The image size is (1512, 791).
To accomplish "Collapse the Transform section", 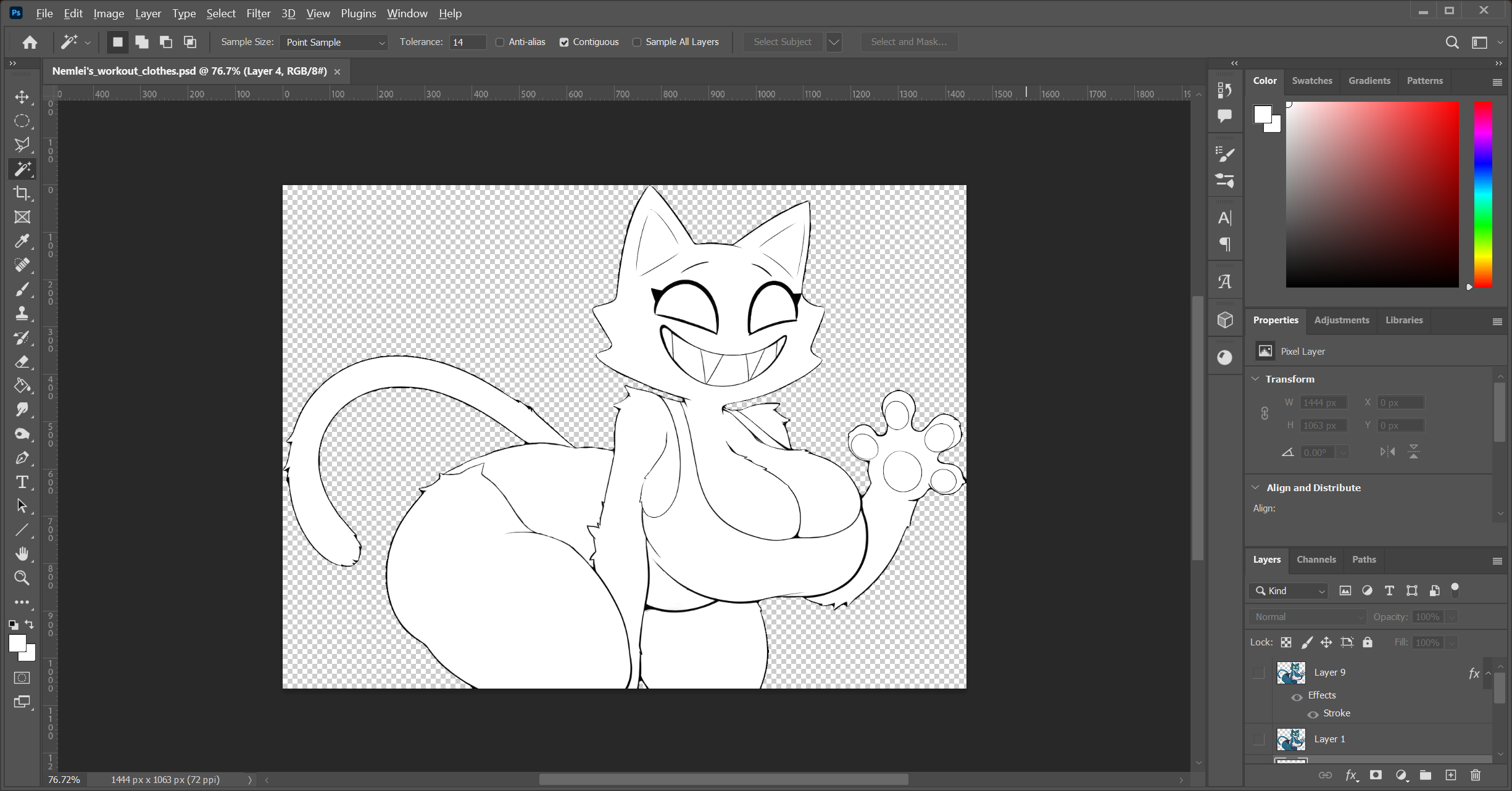I will coord(1255,379).
